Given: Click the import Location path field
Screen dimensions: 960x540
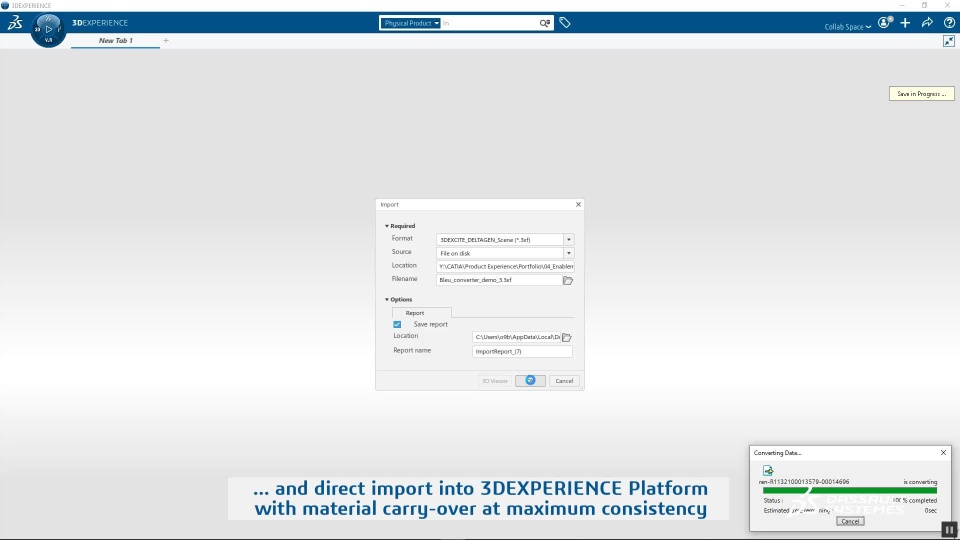Looking at the screenshot, I should pos(505,266).
